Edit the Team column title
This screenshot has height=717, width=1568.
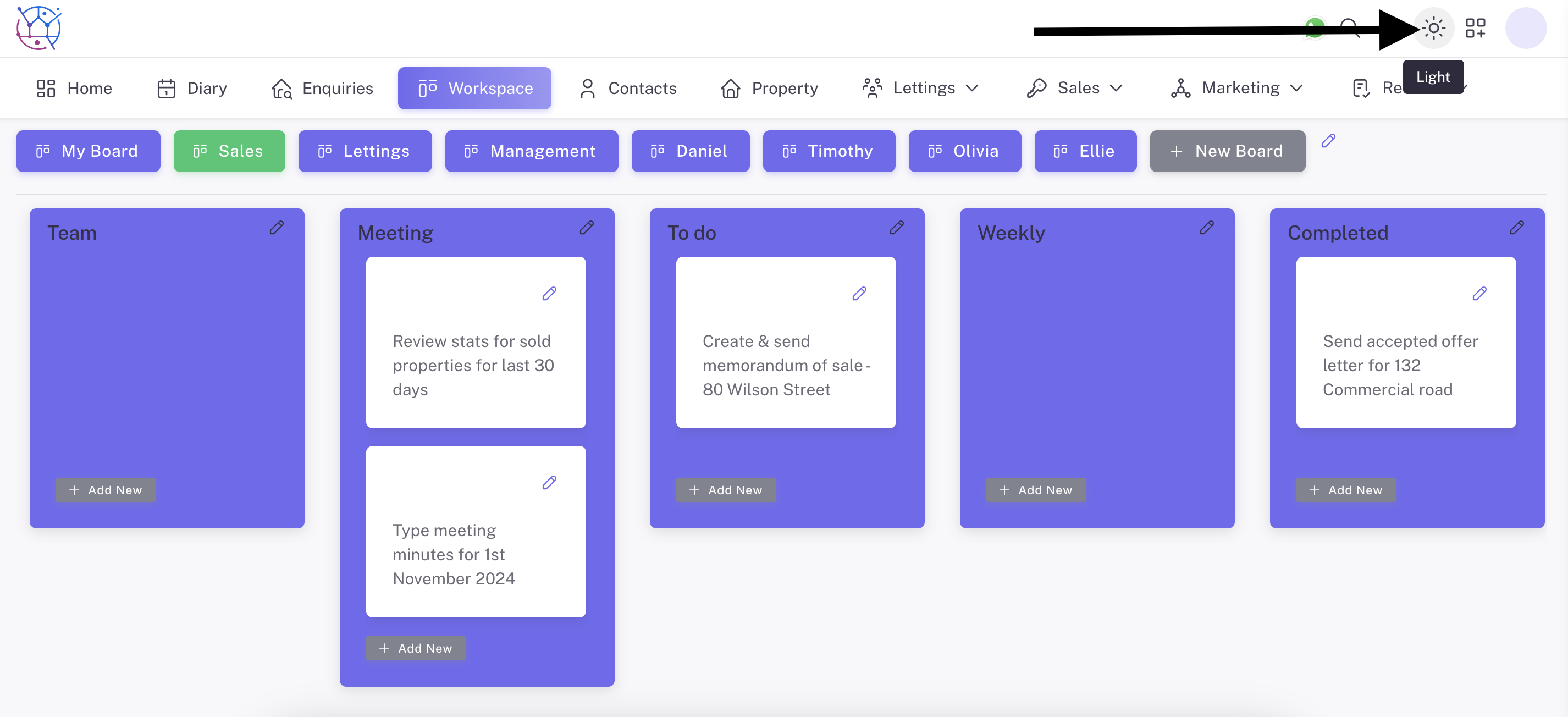click(x=277, y=228)
